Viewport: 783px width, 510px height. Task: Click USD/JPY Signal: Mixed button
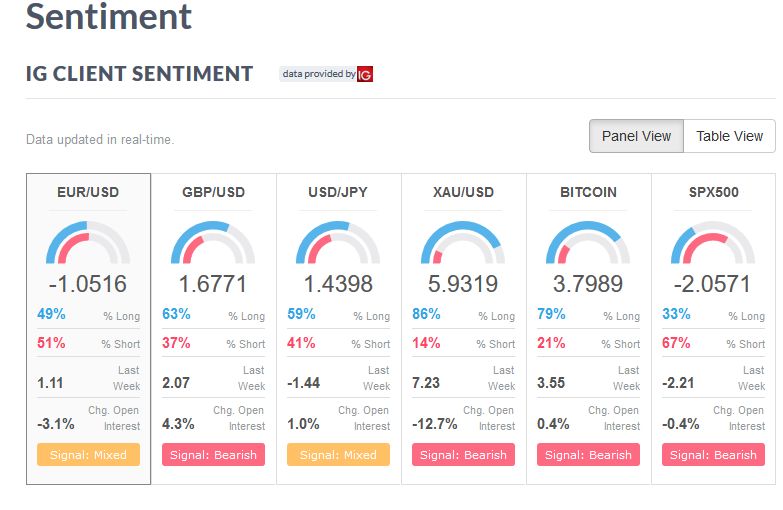(x=338, y=455)
